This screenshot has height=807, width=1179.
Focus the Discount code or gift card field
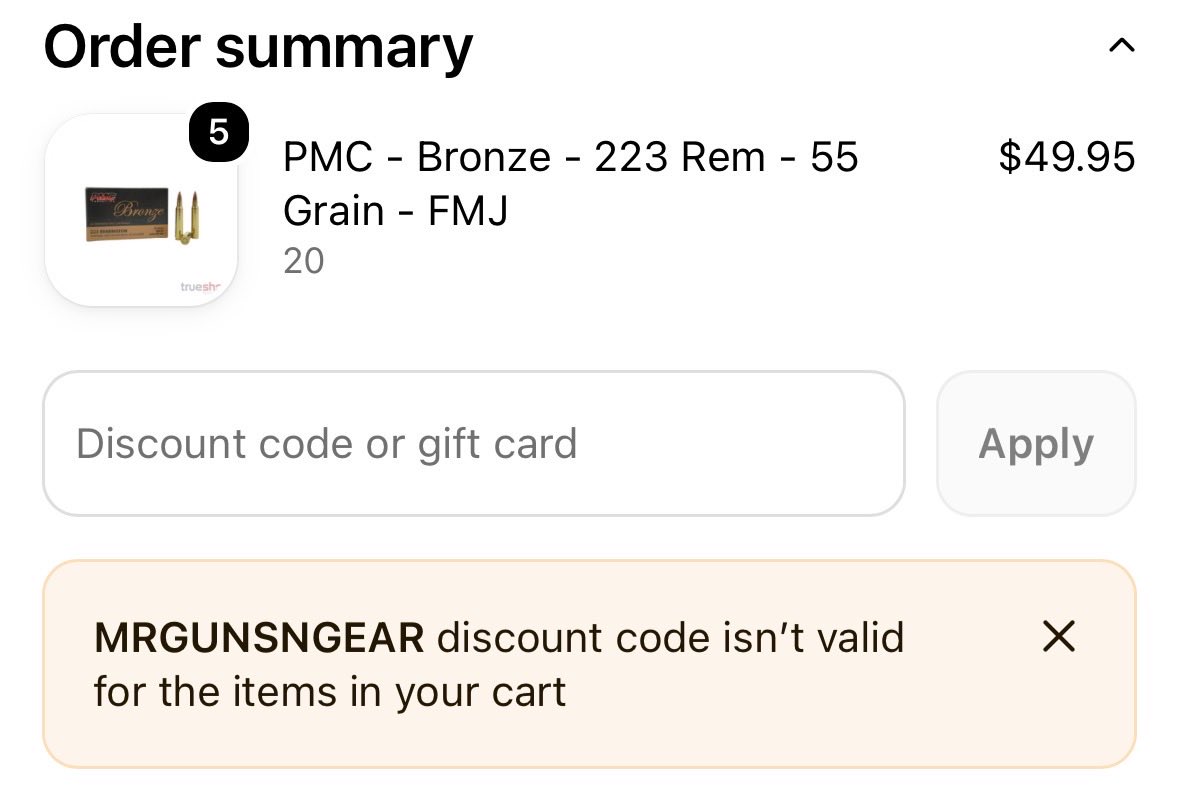[474, 443]
